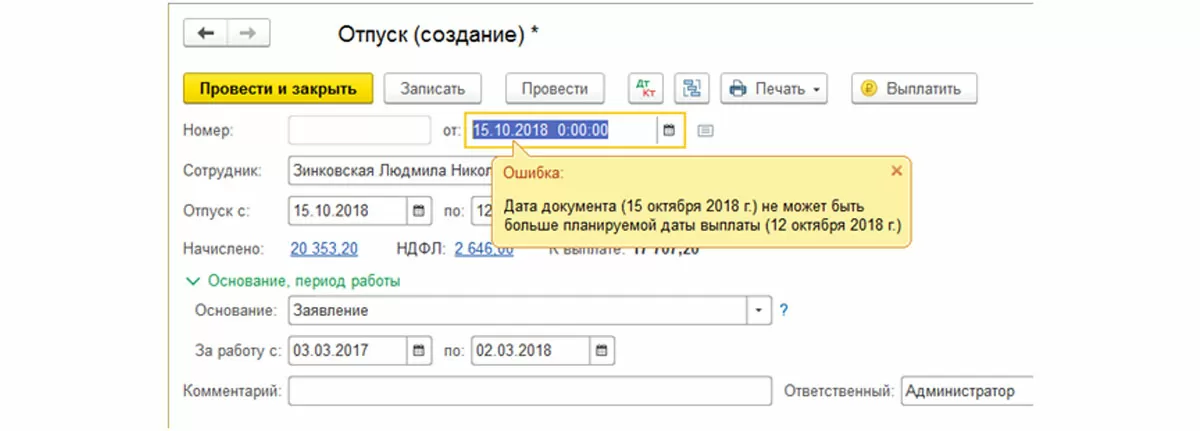Click the period end date 02.03.2018
The height and width of the screenshot is (431, 1200).
(x=529, y=351)
